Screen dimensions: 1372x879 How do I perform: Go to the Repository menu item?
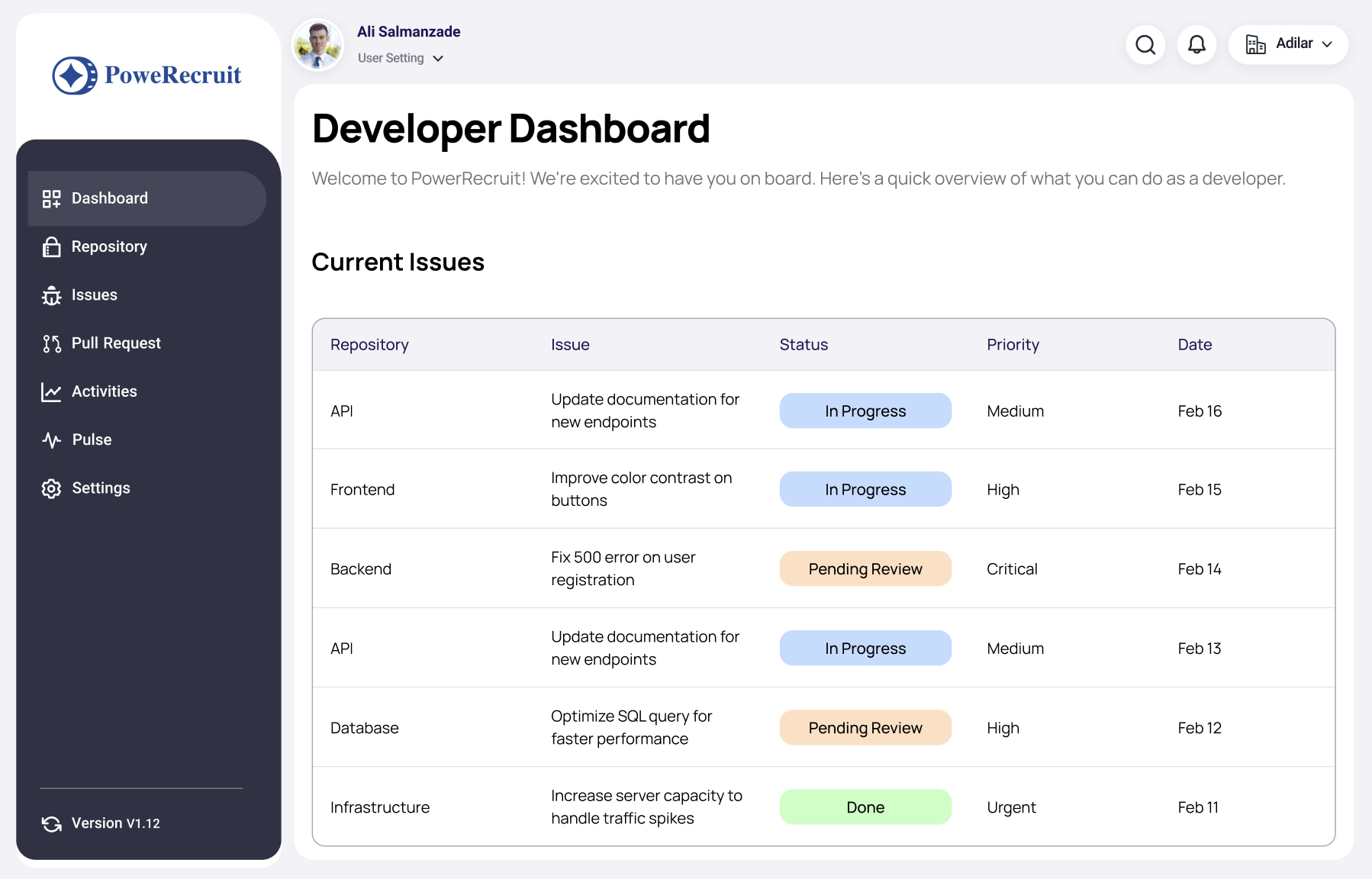(x=109, y=246)
